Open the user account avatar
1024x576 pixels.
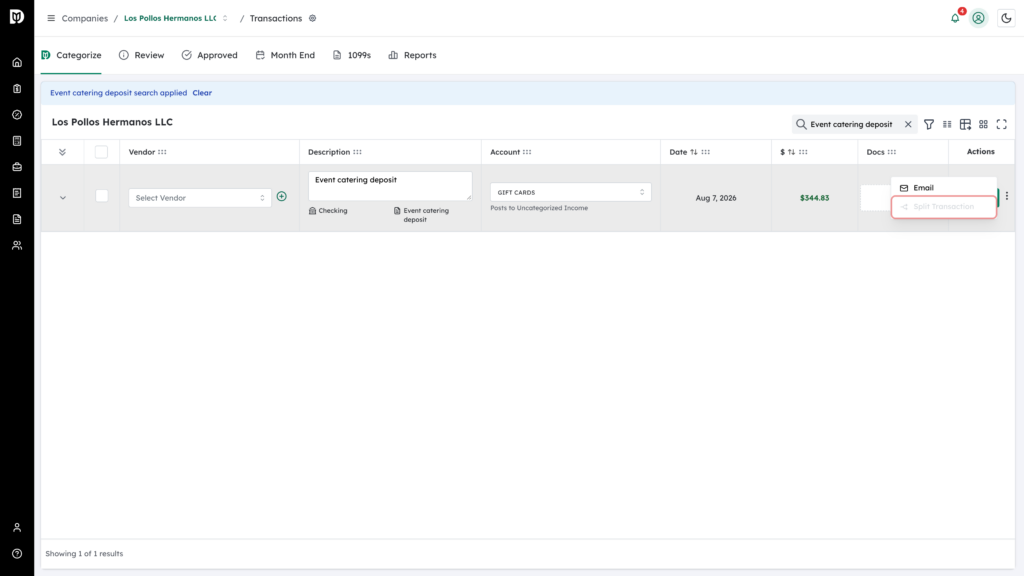[x=978, y=18]
